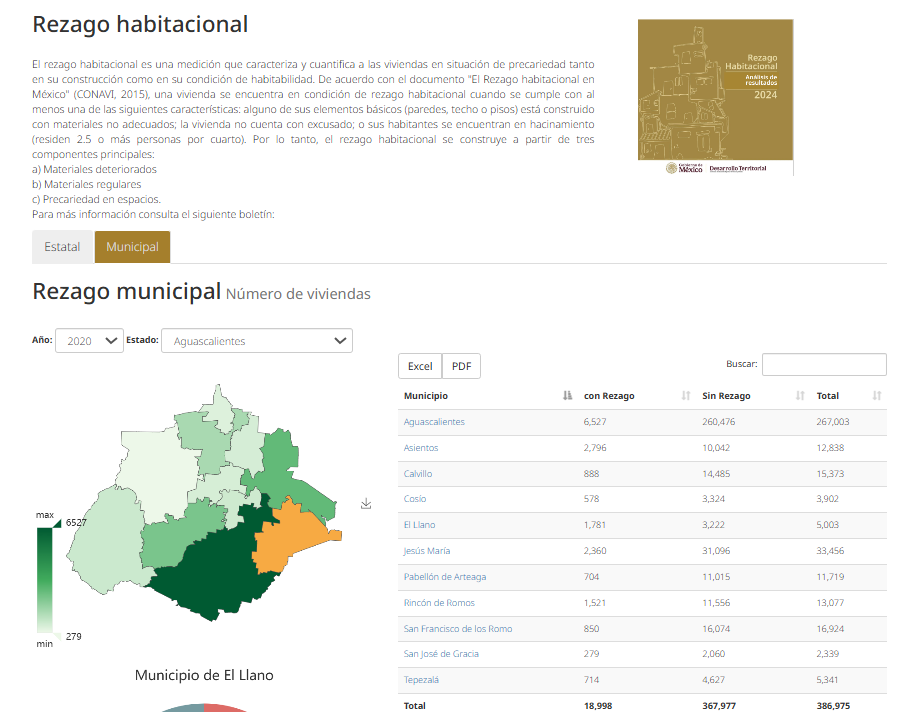The height and width of the screenshot is (712, 923).
Task: Expand the Estado Aguascalientes dropdown
Action: [x=257, y=341]
